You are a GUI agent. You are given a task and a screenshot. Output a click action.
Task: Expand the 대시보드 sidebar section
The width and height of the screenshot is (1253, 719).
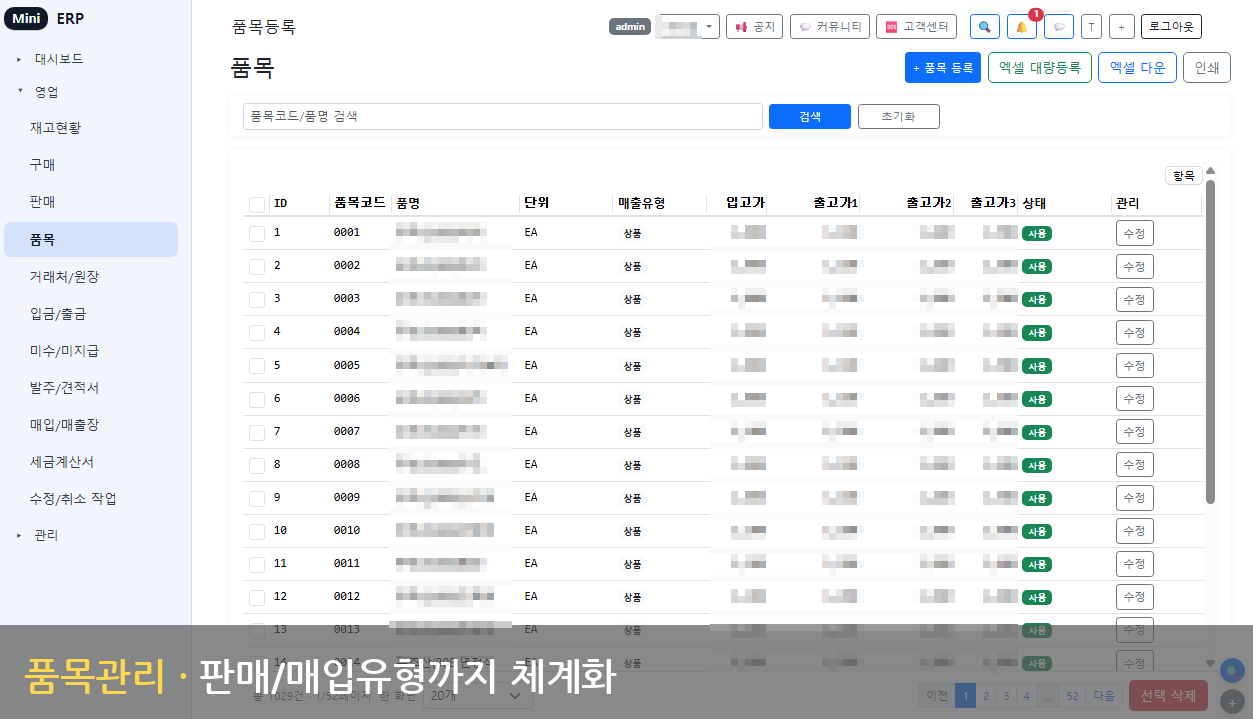(x=58, y=59)
